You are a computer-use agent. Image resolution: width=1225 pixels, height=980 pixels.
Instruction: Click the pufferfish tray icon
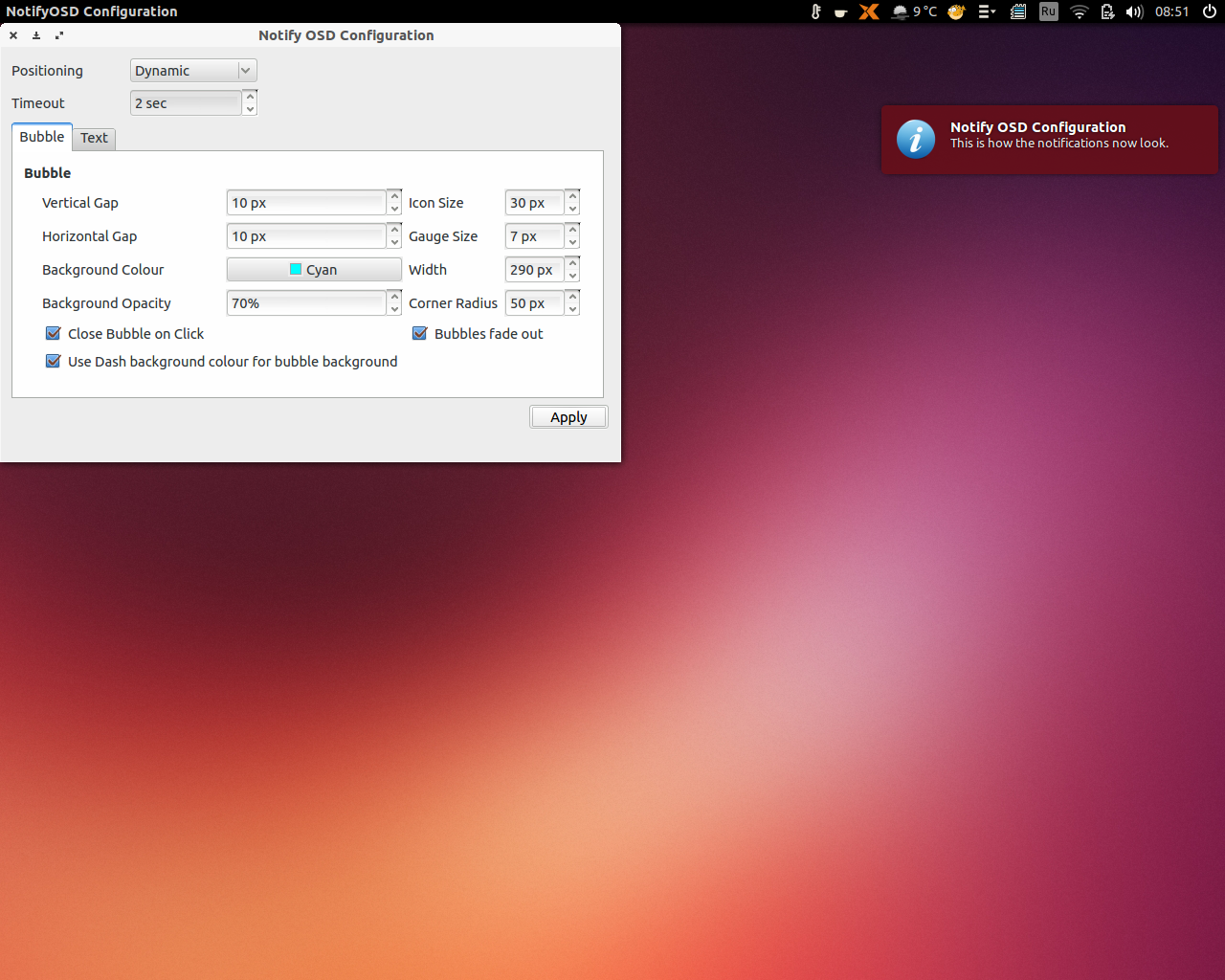956,11
